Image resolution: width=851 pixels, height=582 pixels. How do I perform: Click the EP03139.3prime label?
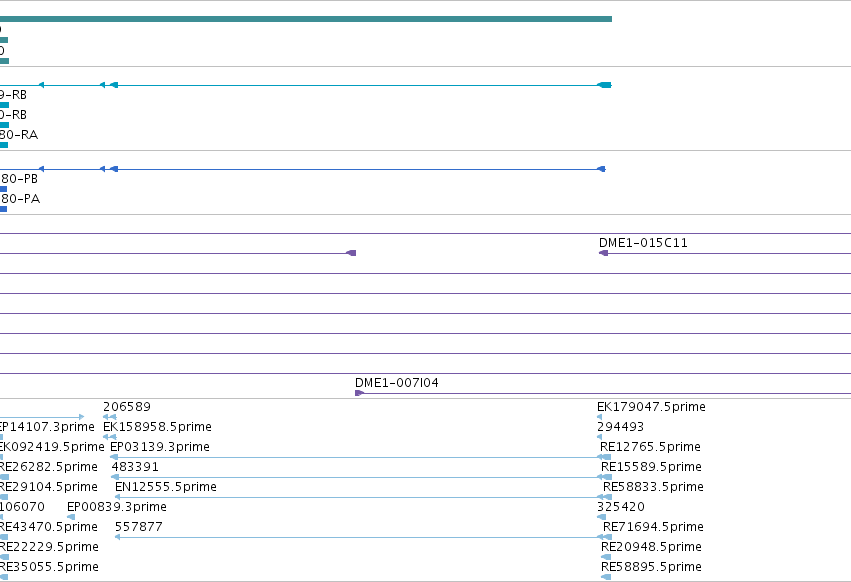coord(160,447)
